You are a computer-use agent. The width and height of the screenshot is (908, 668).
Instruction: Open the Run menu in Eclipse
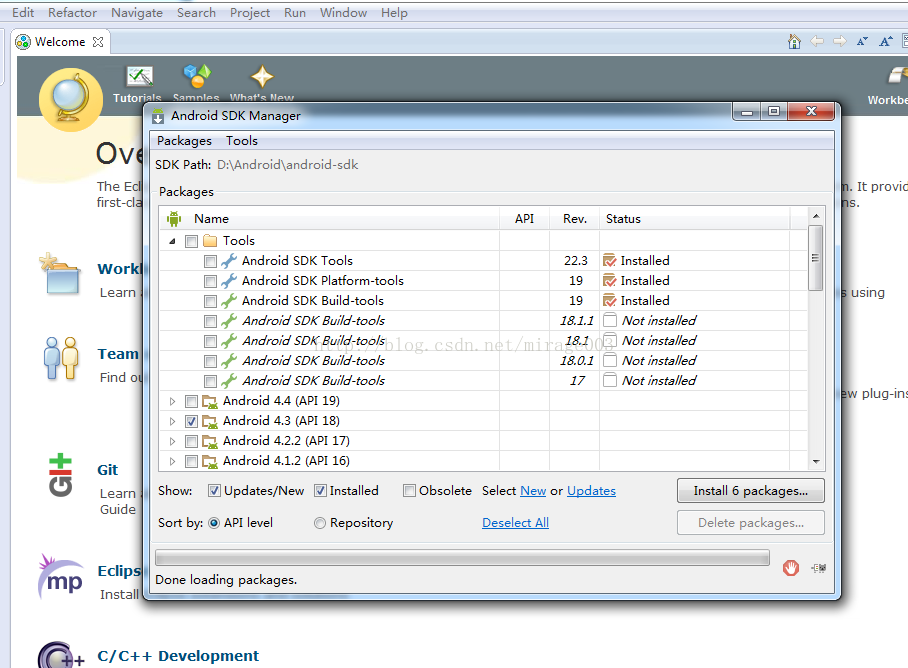coord(295,13)
